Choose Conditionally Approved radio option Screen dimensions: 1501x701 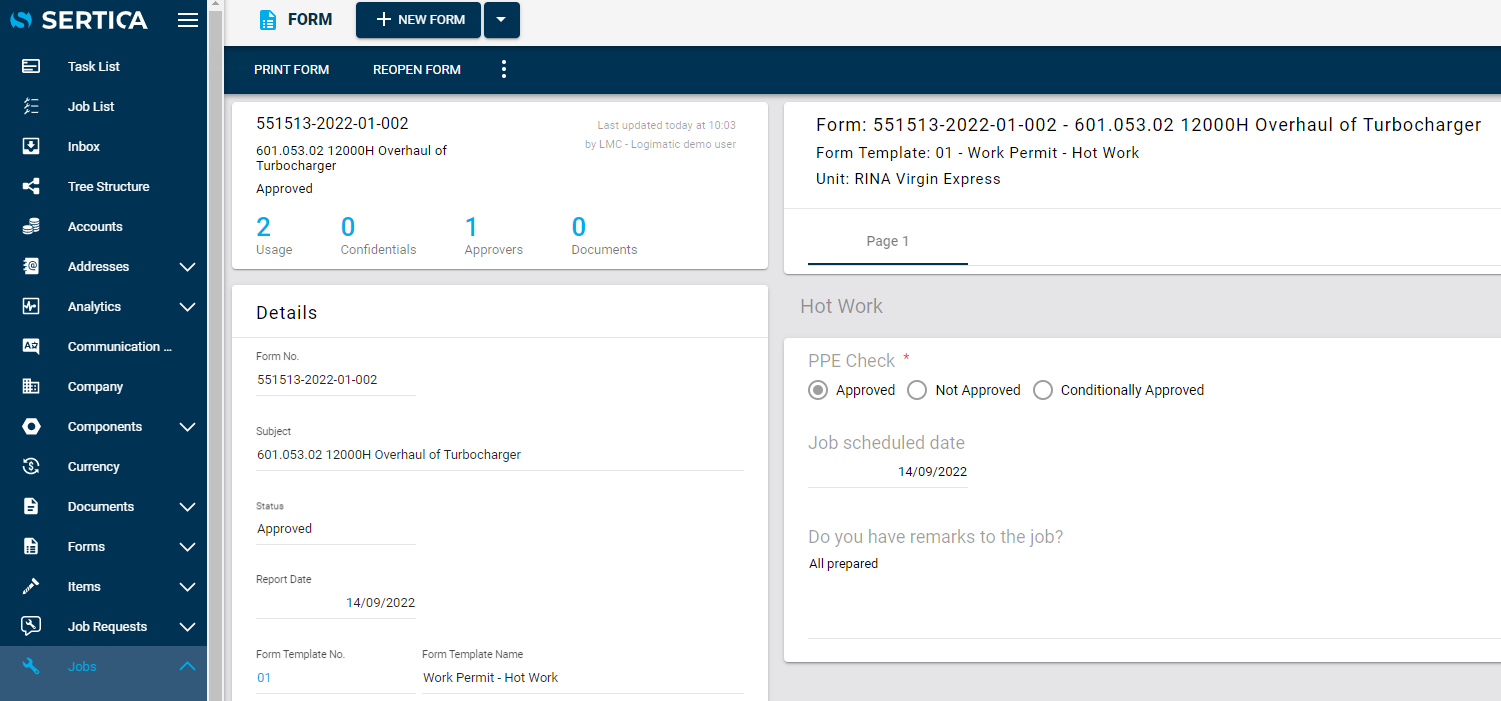tap(1043, 390)
